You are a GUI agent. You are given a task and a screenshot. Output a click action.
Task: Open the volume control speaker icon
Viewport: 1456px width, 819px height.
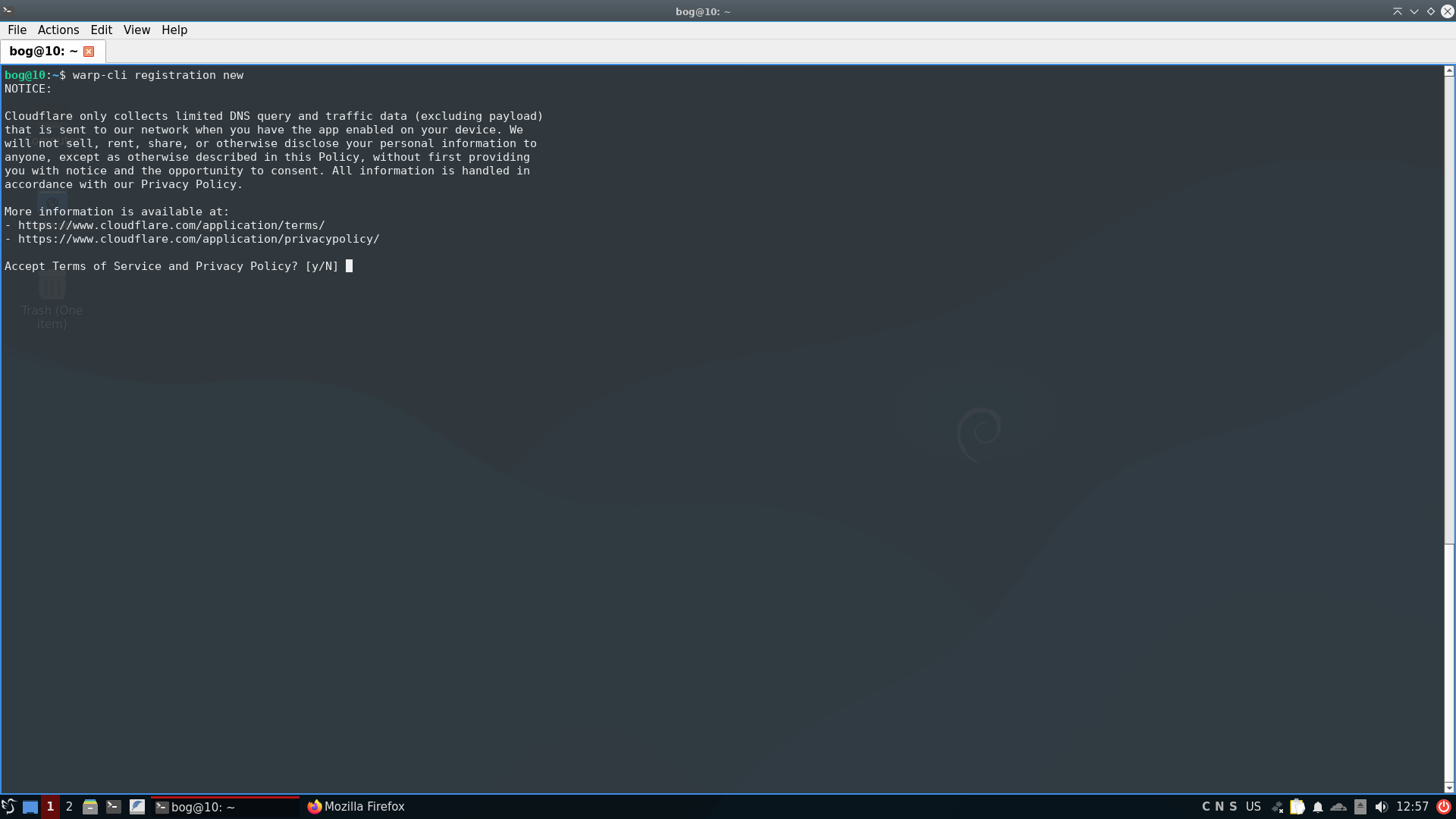point(1382,807)
